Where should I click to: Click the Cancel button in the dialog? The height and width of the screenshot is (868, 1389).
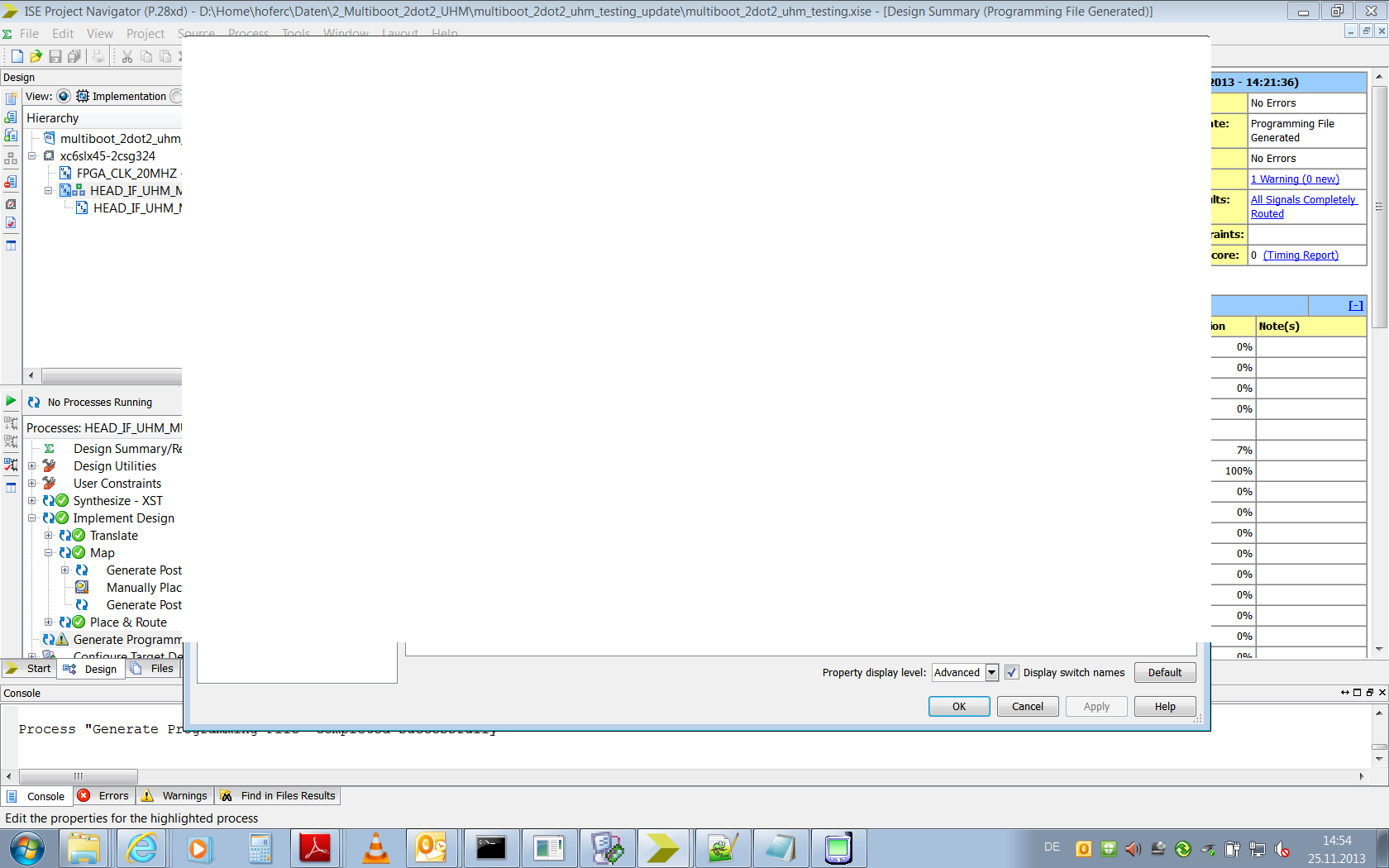click(1028, 706)
